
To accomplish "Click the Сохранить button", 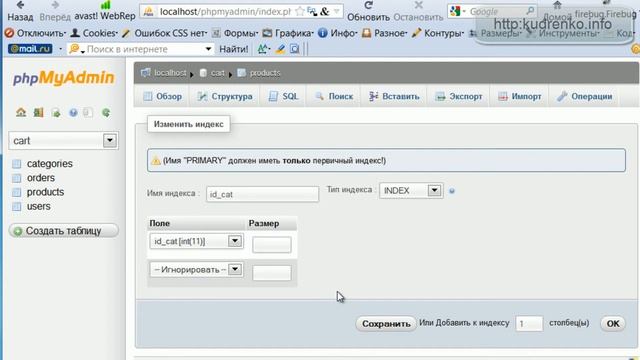I will (x=386, y=324).
